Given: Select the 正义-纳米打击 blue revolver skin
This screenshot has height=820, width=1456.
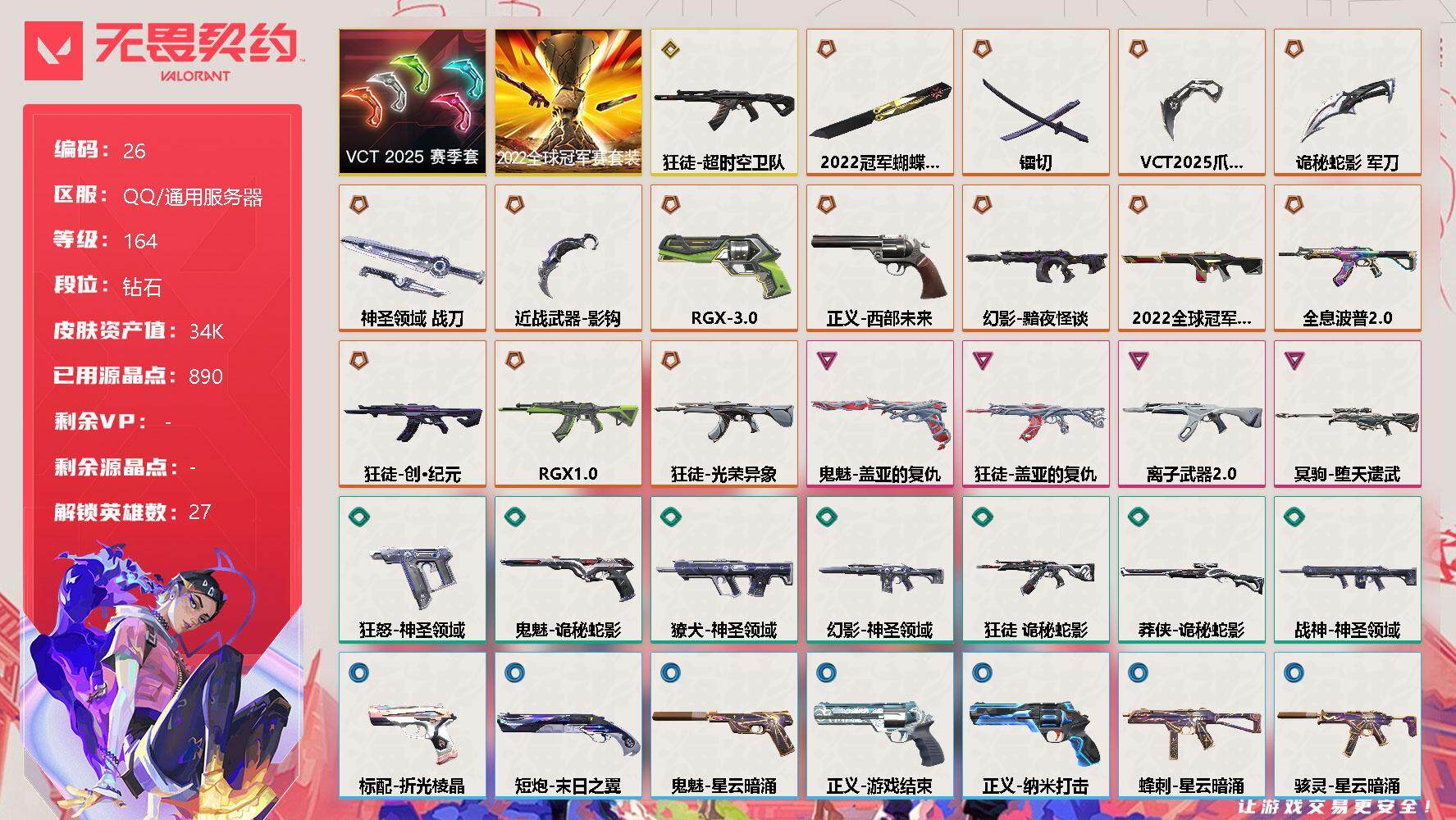Looking at the screenshot, I should 1035,725.
